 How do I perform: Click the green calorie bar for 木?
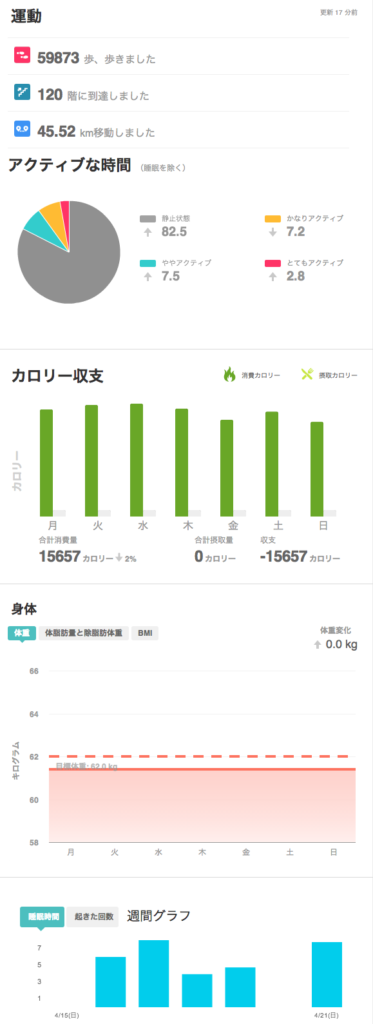(182, 463)
